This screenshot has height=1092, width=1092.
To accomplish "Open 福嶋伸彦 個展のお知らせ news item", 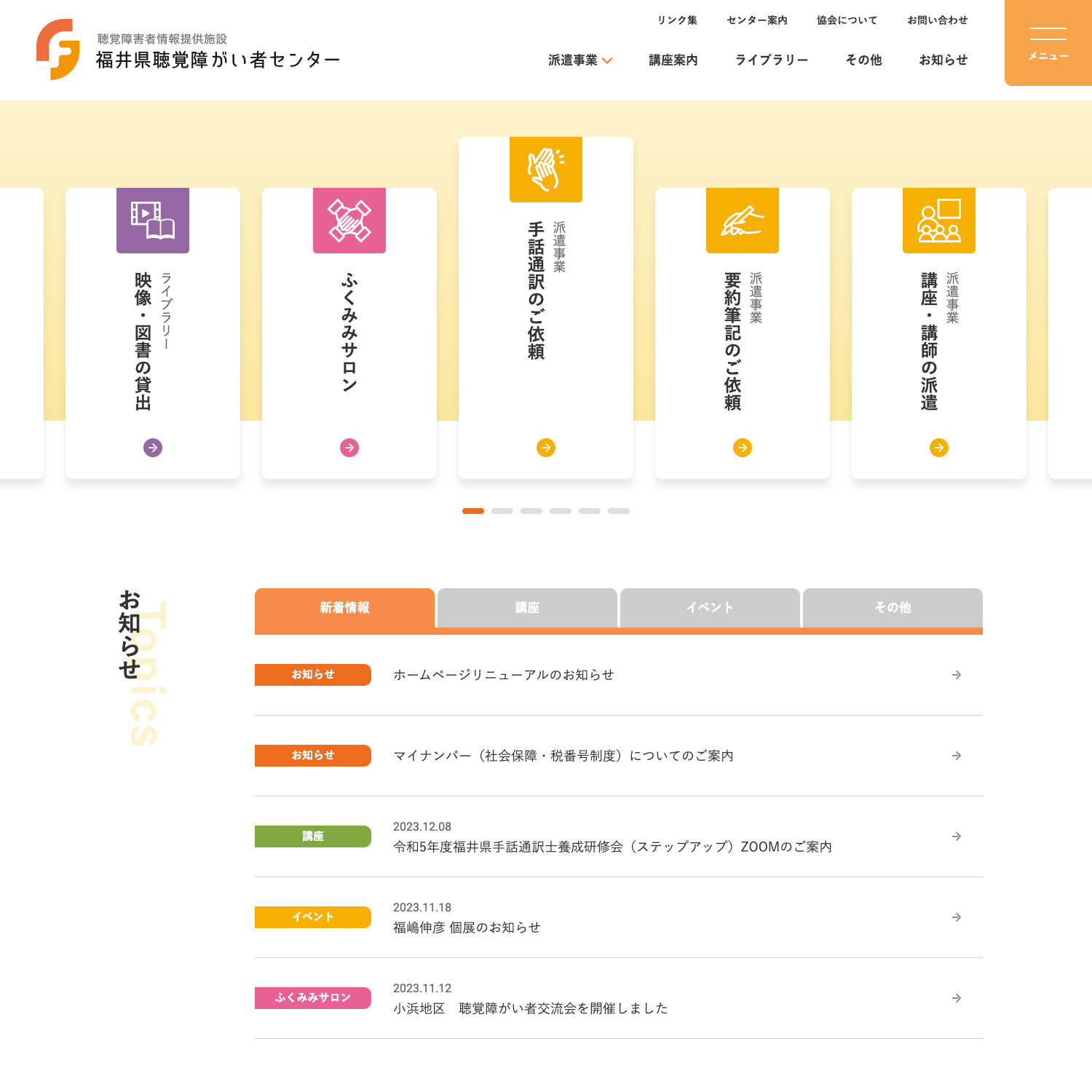I will tap(467, 927).
